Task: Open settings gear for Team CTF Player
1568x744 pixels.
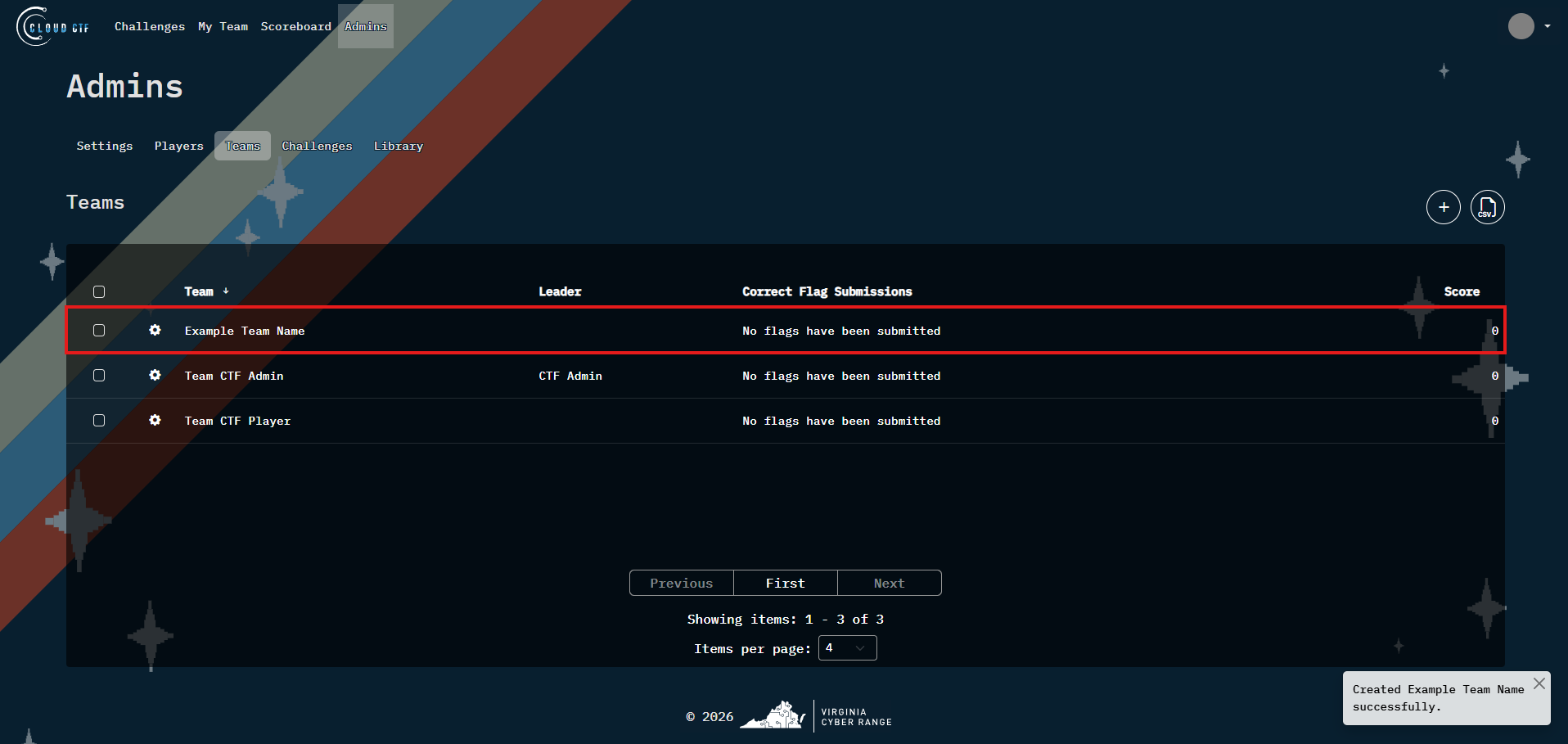Action: [x=155, y=421]
